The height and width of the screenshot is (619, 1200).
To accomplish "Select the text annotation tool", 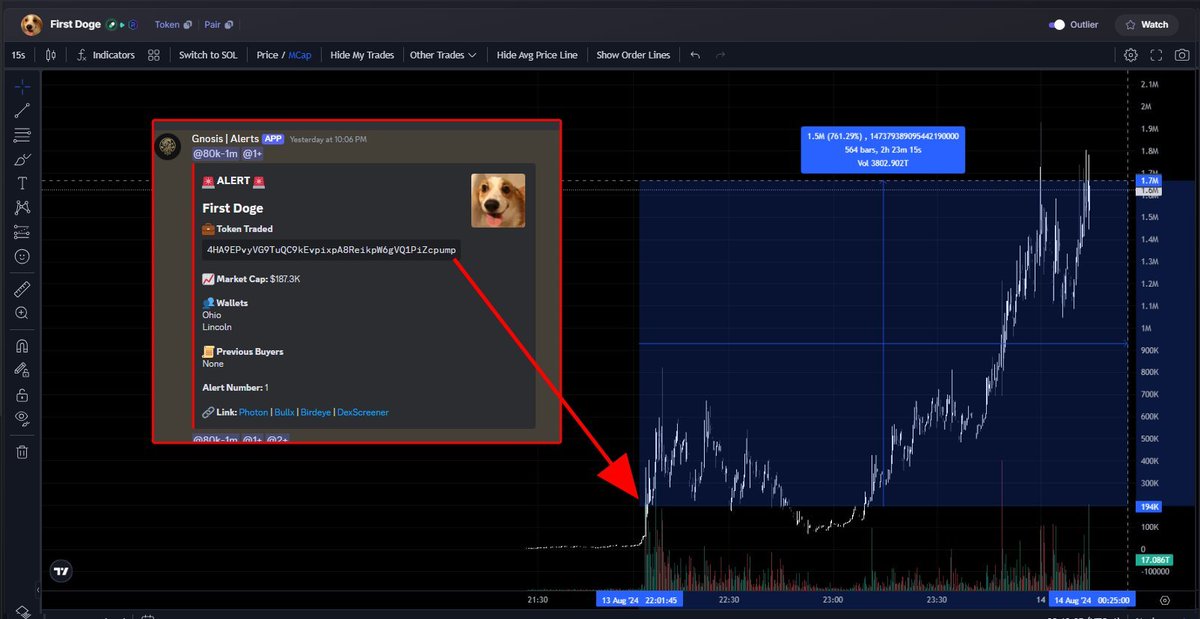I will point(22,184).
